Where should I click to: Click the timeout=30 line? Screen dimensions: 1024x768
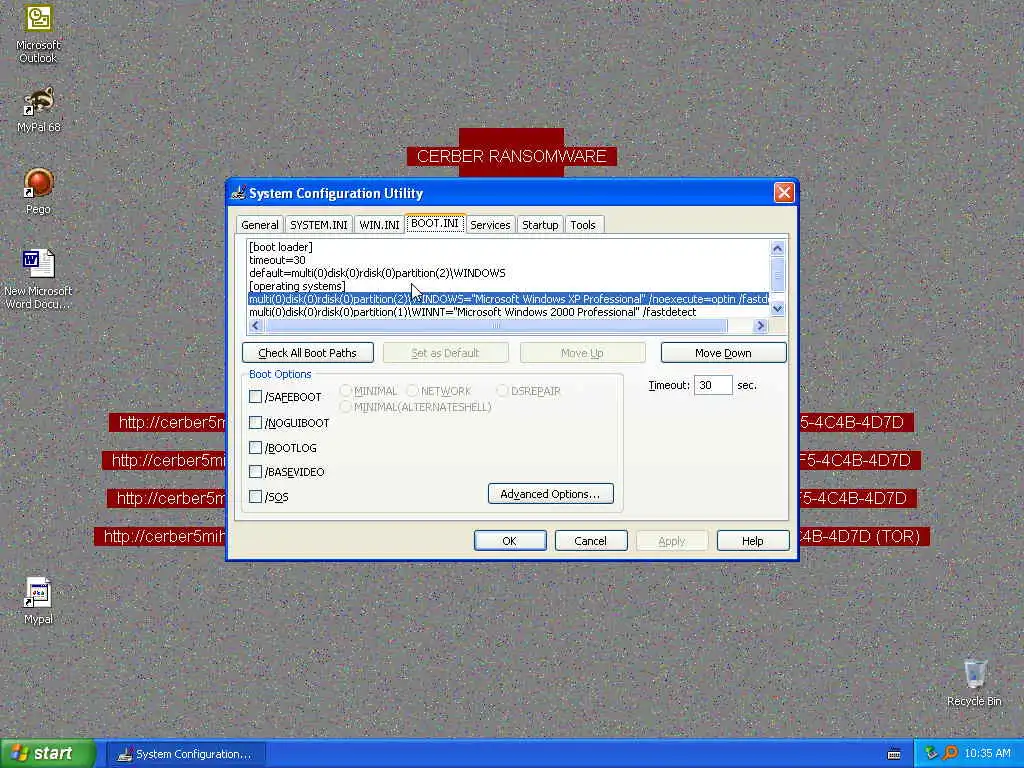(x=277, y=260)
